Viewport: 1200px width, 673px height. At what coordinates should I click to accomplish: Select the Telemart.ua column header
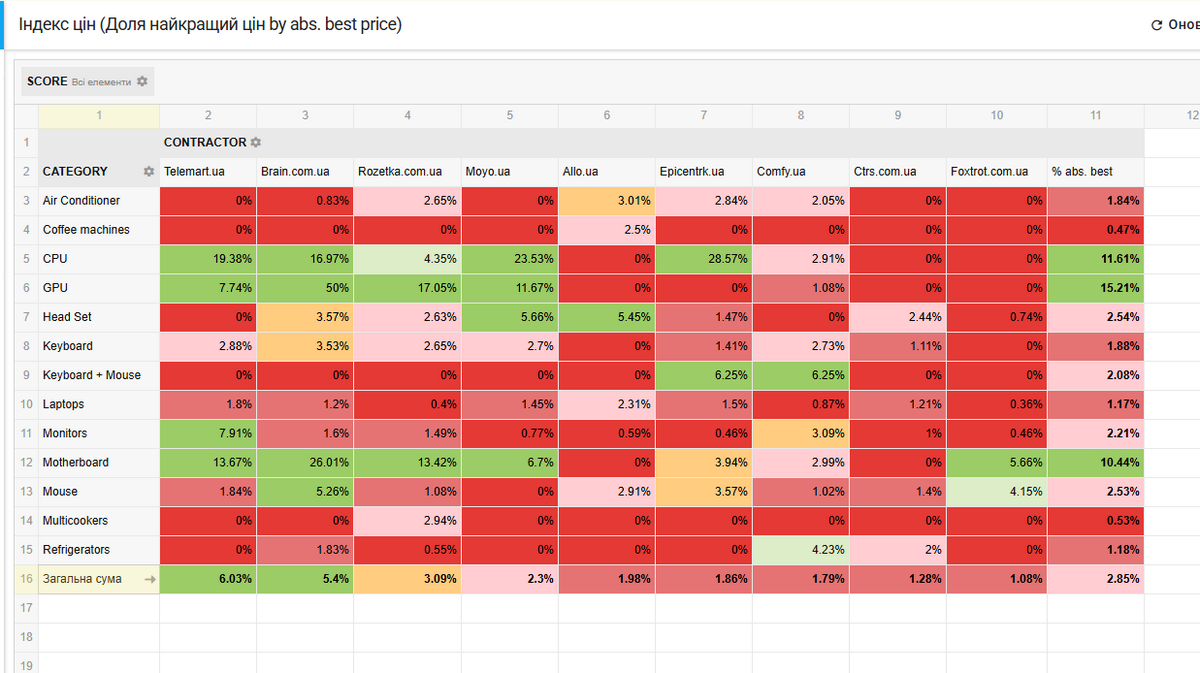(194, 172)
